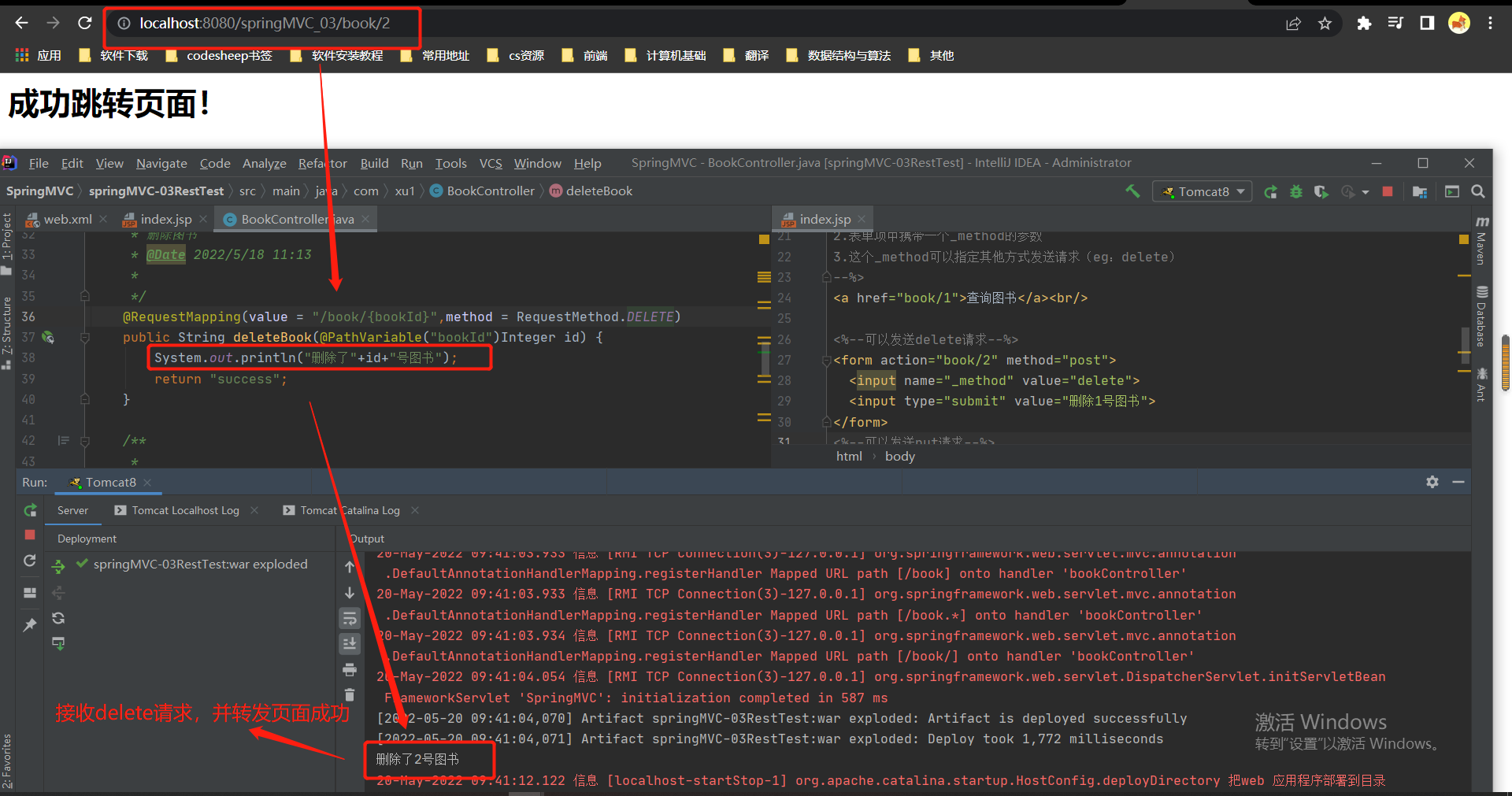Bookmark this page with the star icon
Screen dimensions: 1512x796
coord(1325,24)
